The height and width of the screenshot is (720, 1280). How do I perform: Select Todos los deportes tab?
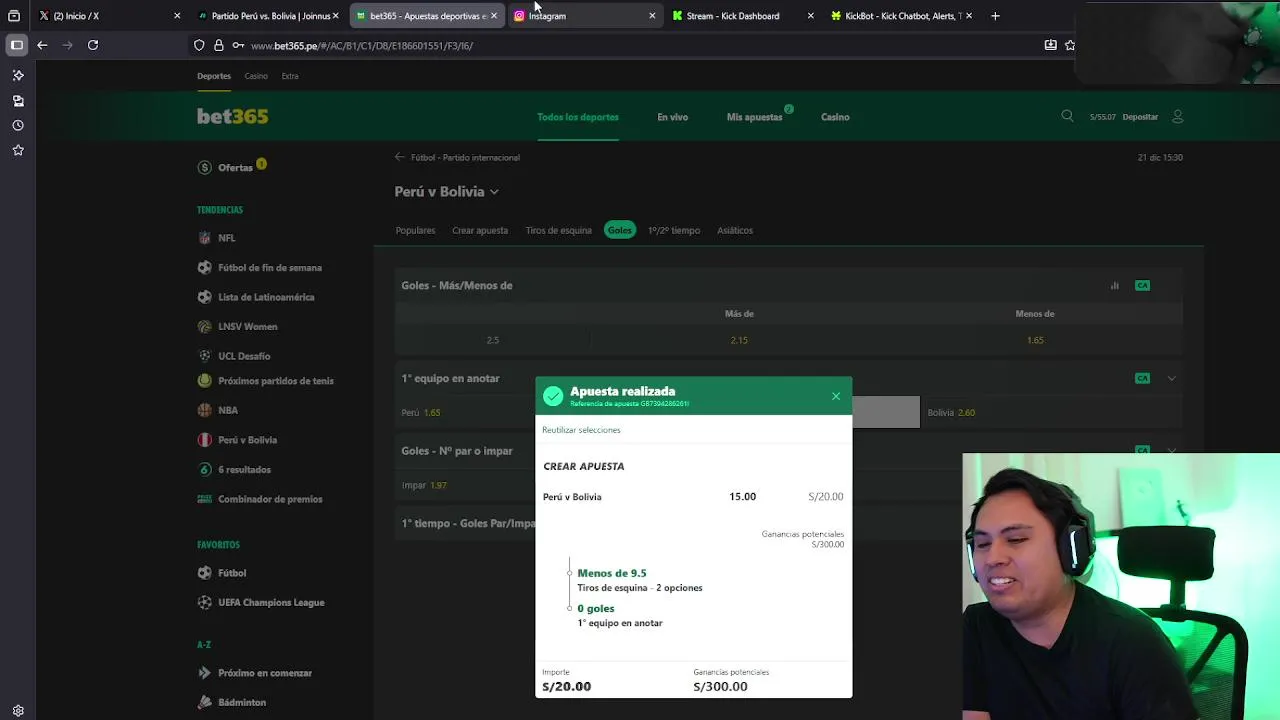[578, 117]
